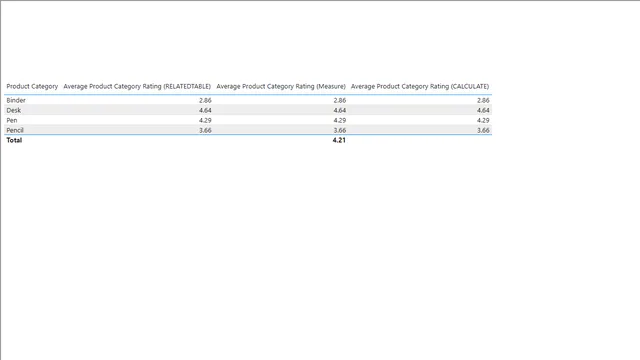
Task: Click Desk CALCULATE value 4.64
Action: tap(483, 110)
